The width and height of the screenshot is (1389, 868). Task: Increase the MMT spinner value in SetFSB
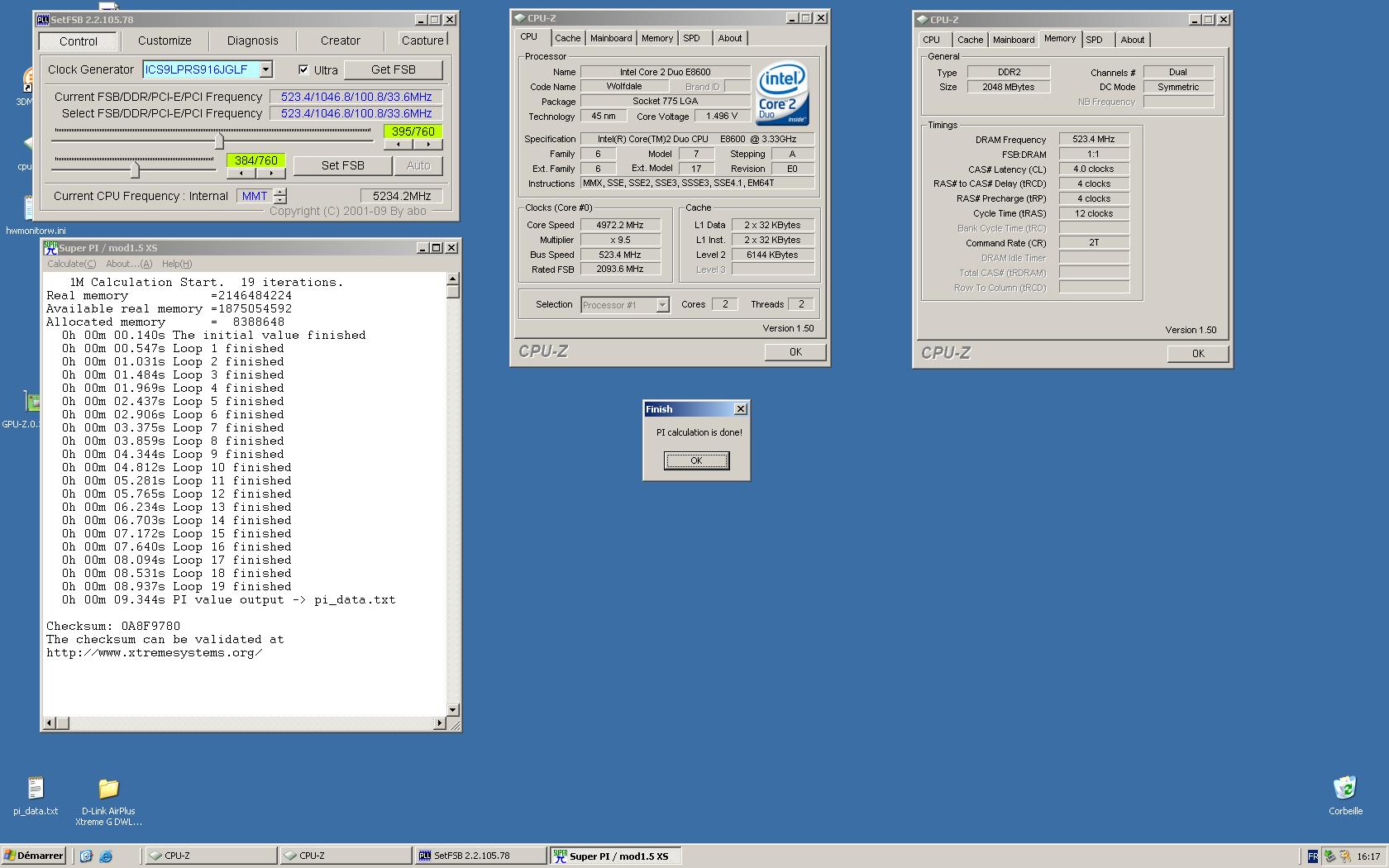coord(280,192)
